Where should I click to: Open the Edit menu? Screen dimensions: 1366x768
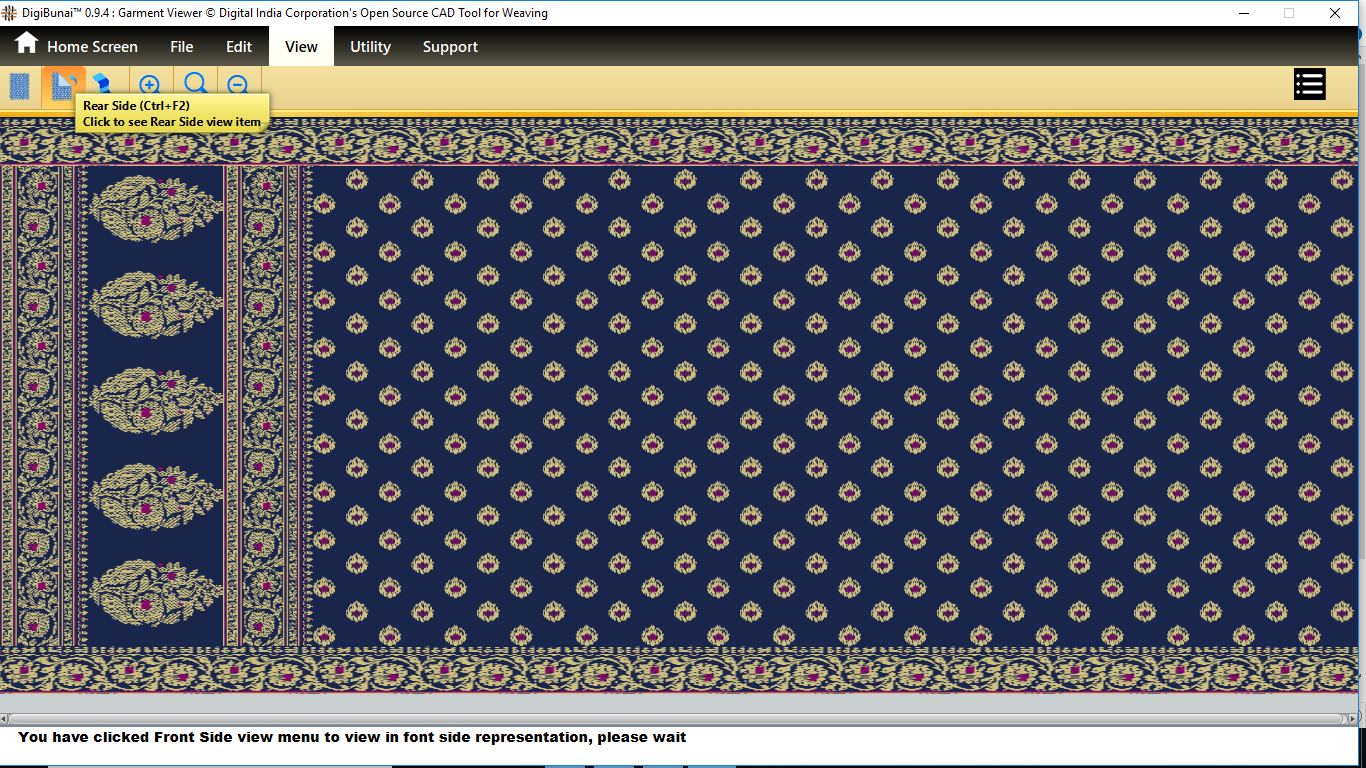point(239,47)
